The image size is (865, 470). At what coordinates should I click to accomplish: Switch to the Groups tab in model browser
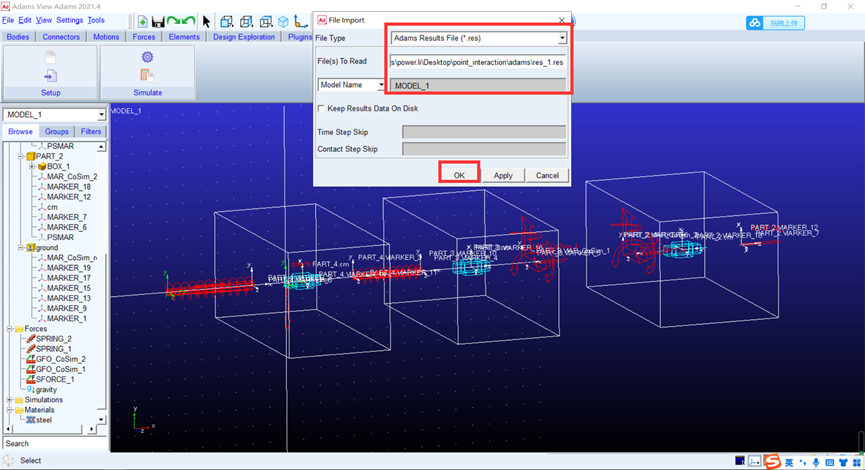(57, 132)
